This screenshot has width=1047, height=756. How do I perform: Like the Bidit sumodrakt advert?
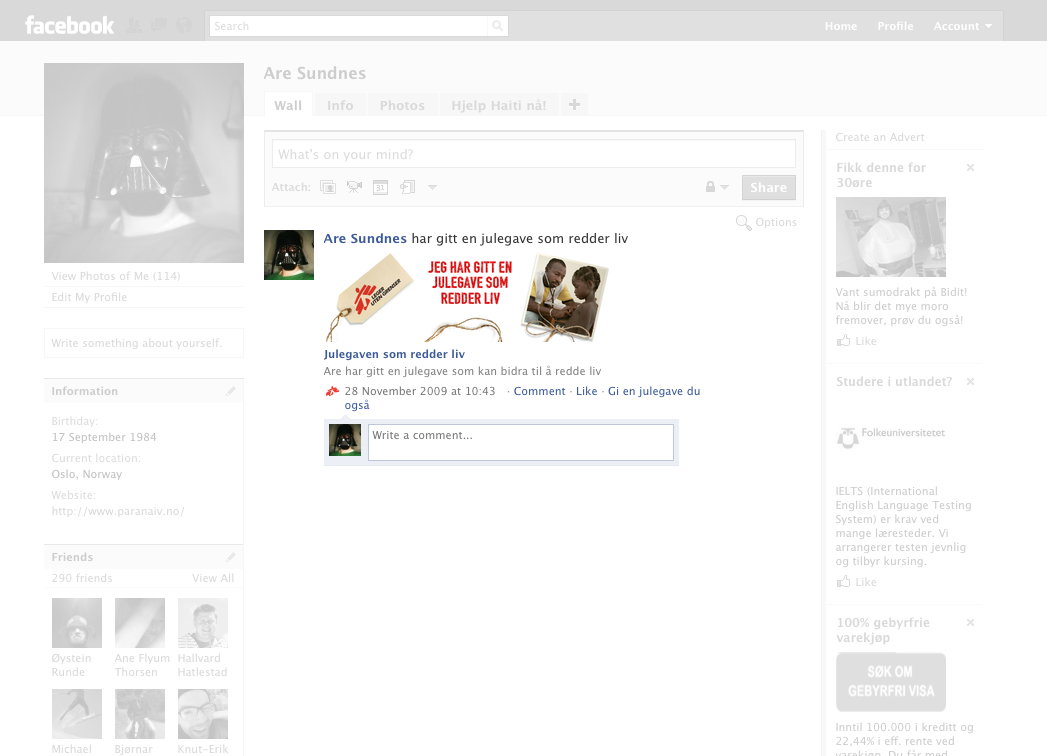click(857, 341)
